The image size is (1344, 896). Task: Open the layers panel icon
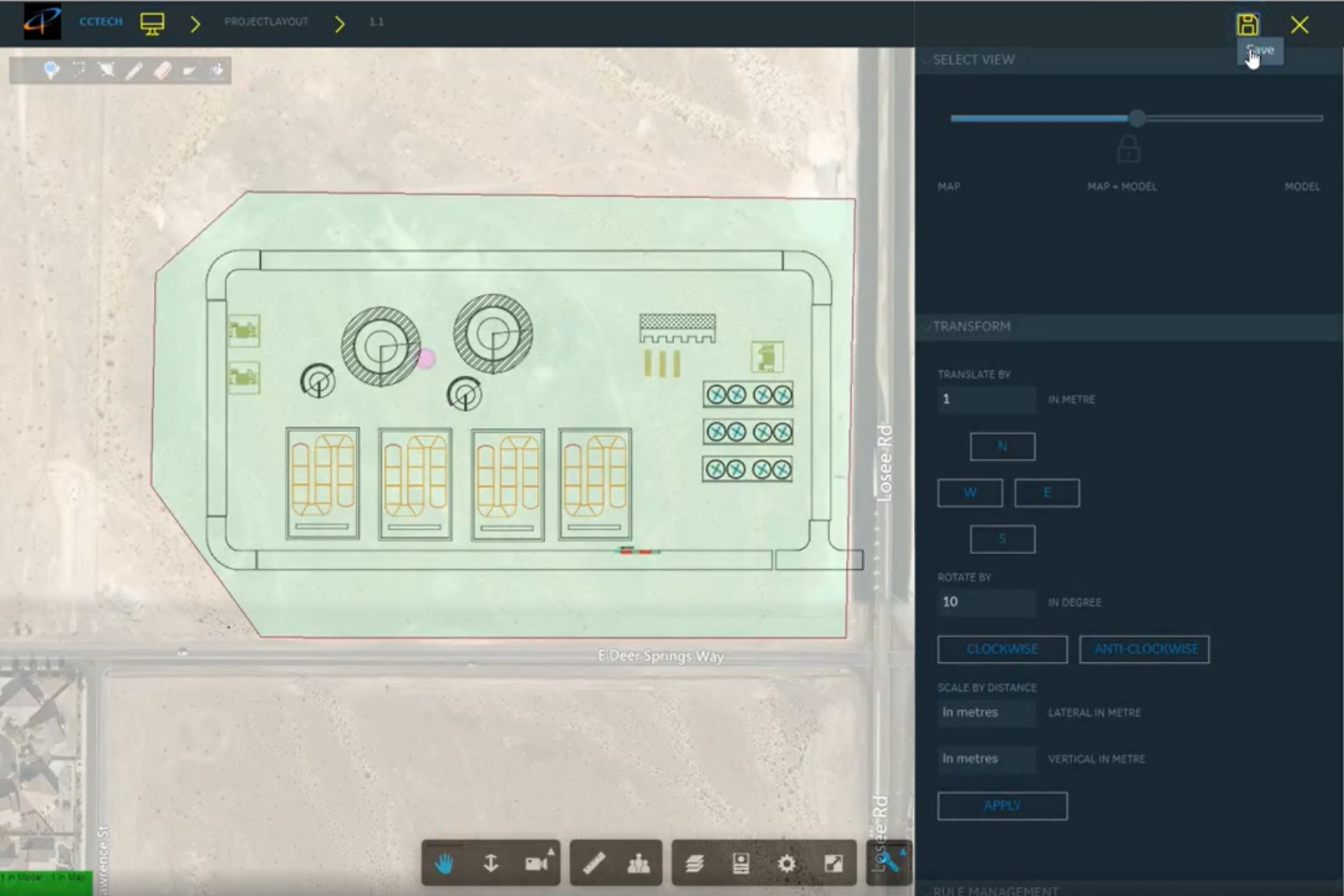(695, 864)
